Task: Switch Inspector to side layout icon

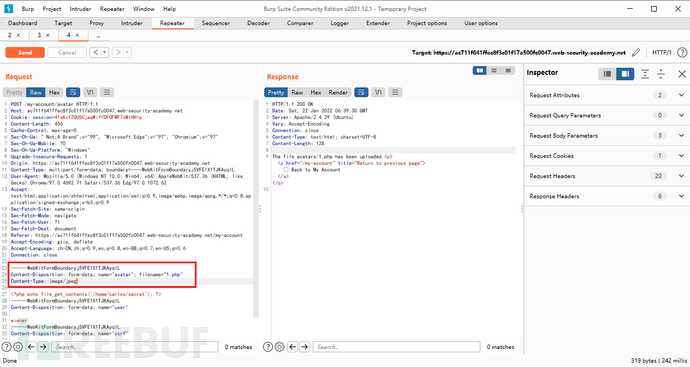Action: point(625,73)
